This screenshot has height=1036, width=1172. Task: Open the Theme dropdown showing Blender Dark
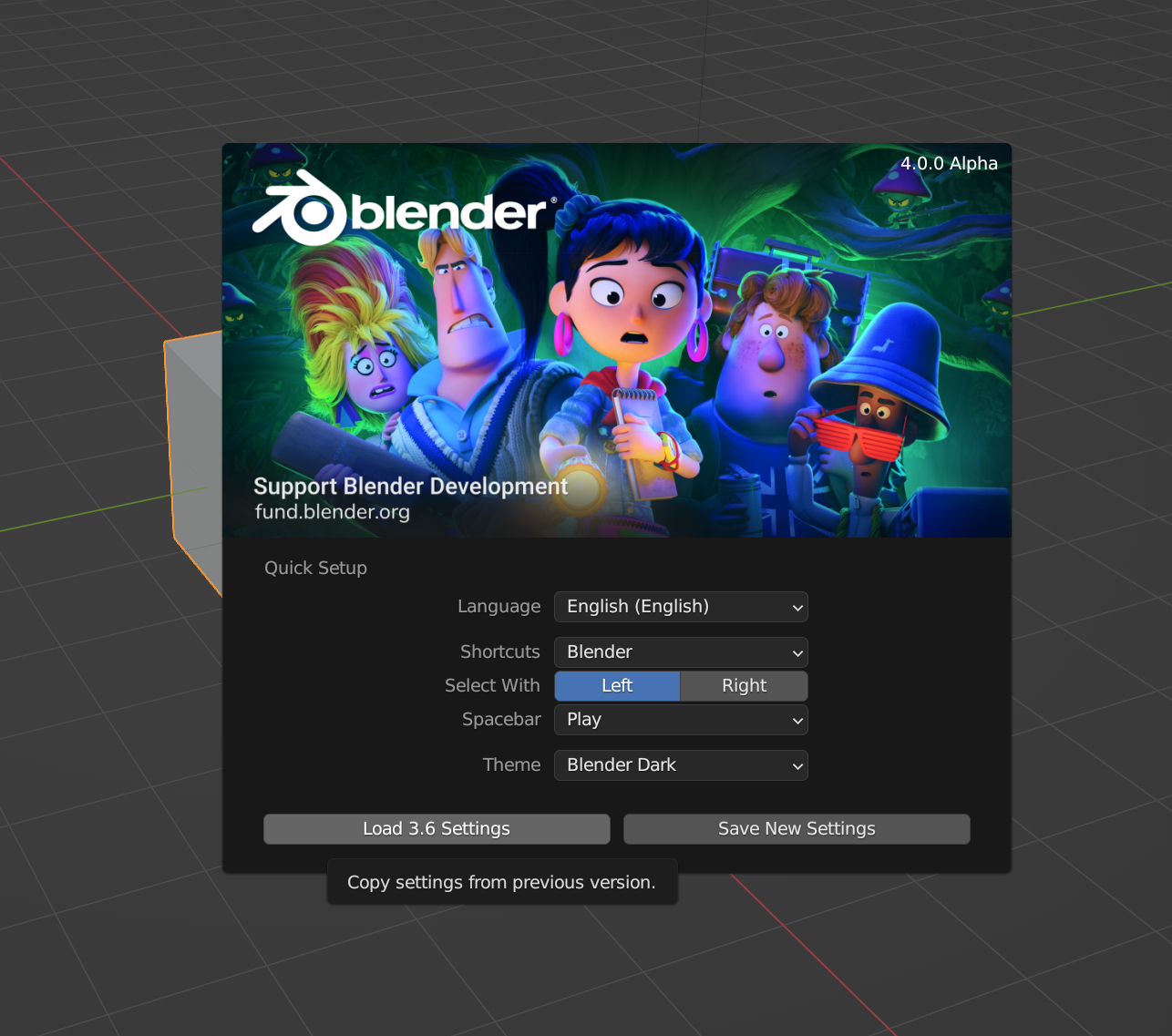[681, 765]
